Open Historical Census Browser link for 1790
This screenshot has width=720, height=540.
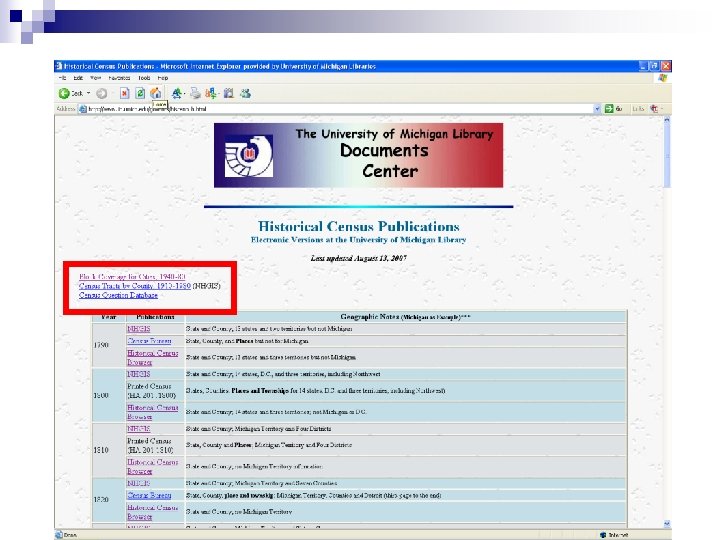coord(152,358)
